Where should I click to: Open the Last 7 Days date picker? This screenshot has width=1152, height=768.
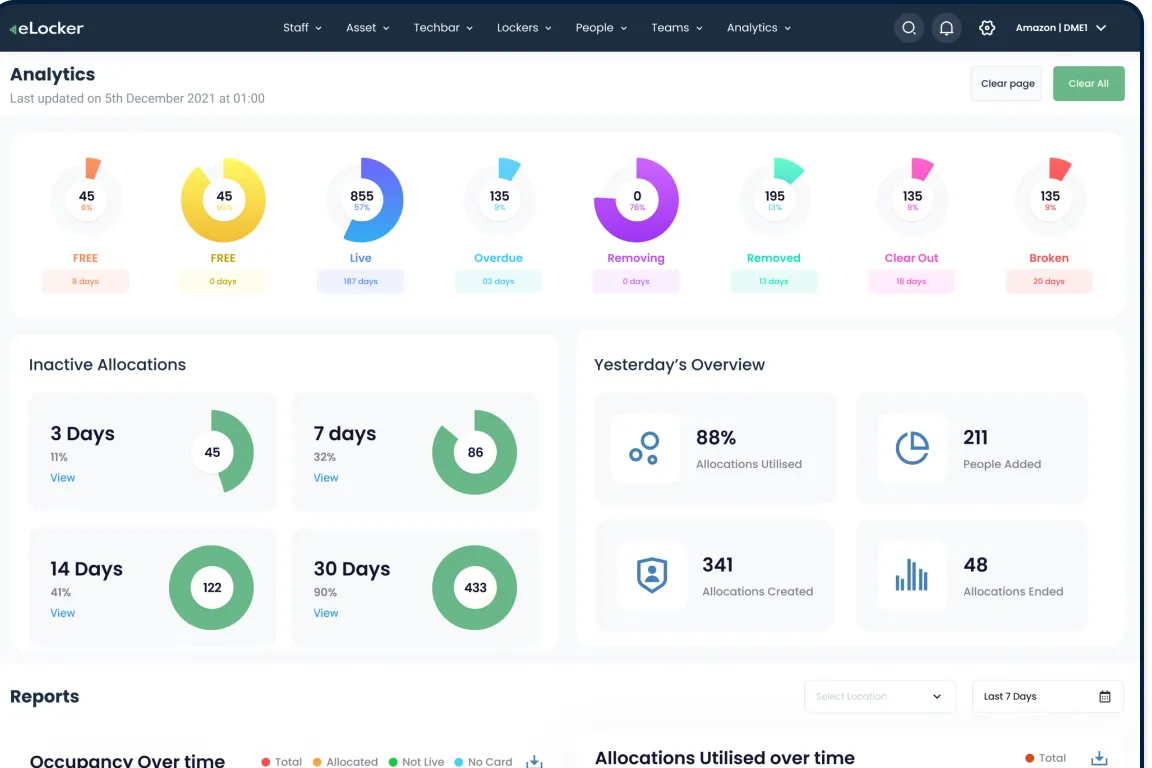coord(1047,696)
